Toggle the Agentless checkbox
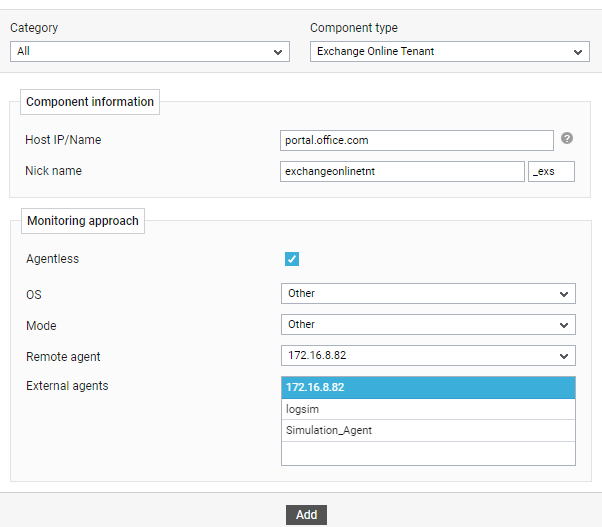This screenshot has height=527, width=602. click(x=292, y=259)
